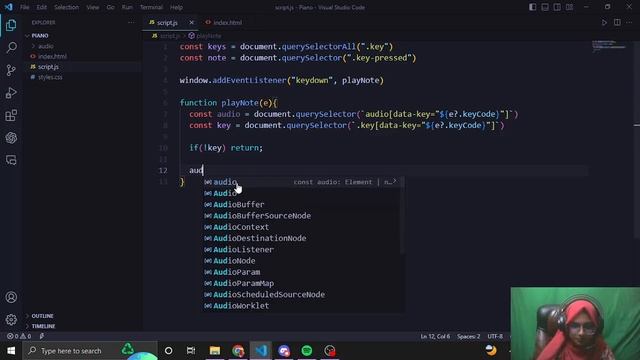Open the ChatGPT extension icon in activity bar

pos(11,138)
